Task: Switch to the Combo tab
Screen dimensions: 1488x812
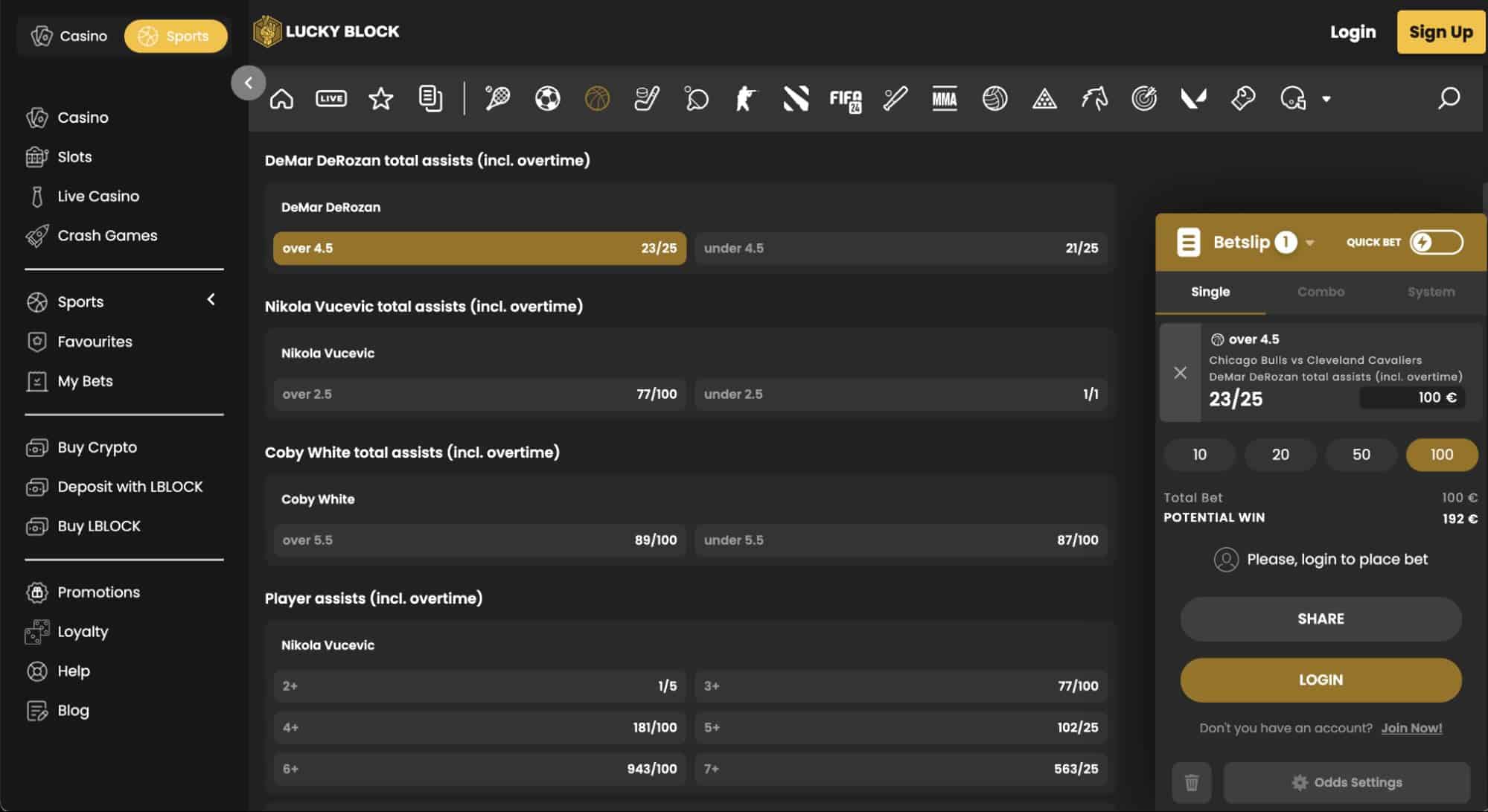Action: [x=1321, y=292]
